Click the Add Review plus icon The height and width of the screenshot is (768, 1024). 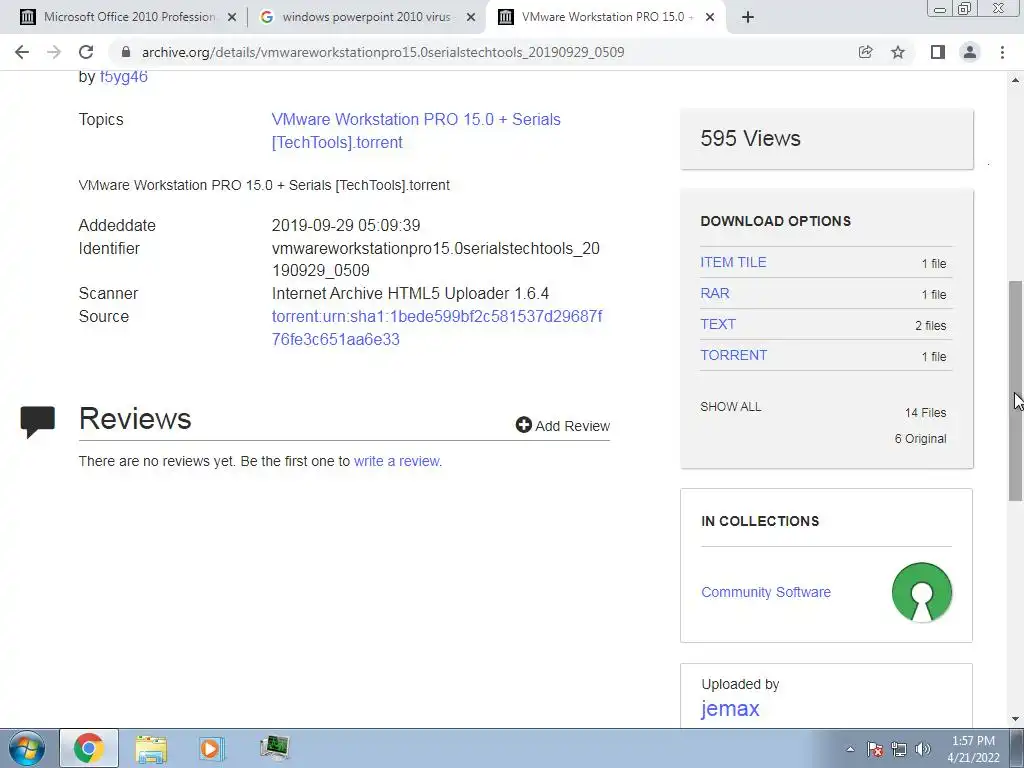coord(523,425)
